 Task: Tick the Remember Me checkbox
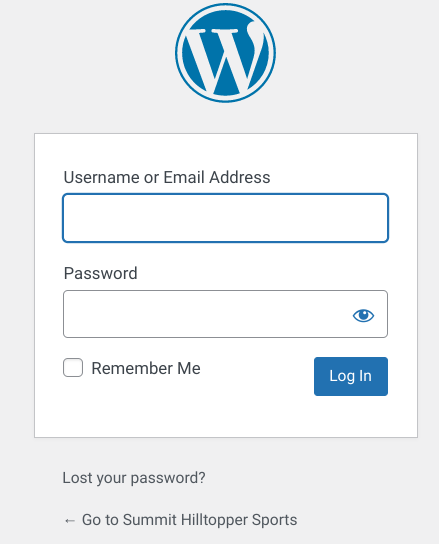coord(73,368)
